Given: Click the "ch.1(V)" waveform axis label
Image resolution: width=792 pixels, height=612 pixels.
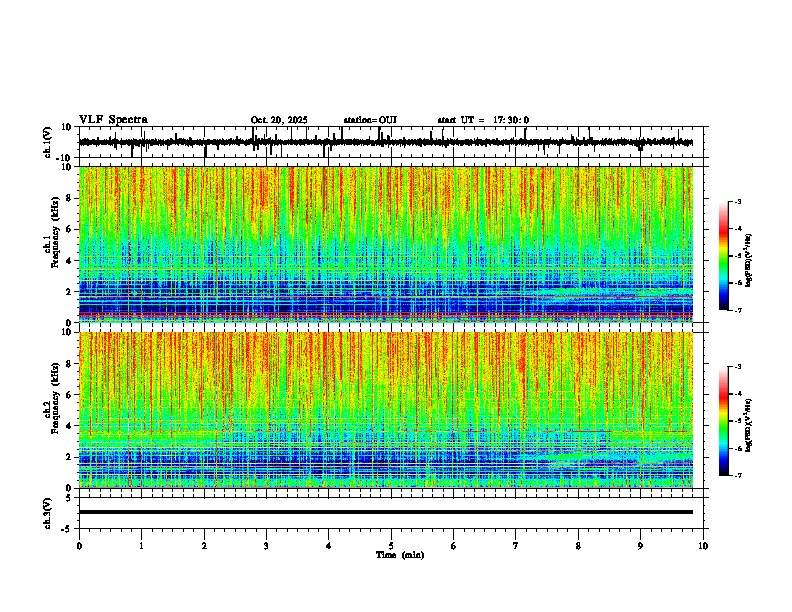Looking at the screenshot, I should 47,142.
